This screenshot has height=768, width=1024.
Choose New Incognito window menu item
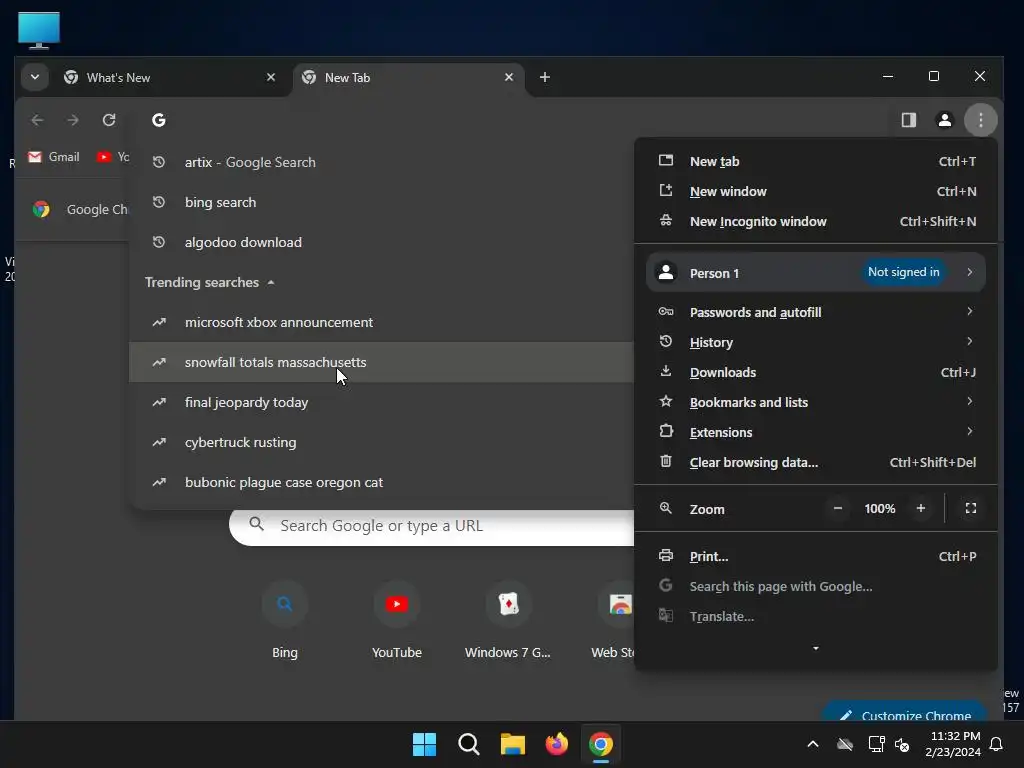point(816,221)
